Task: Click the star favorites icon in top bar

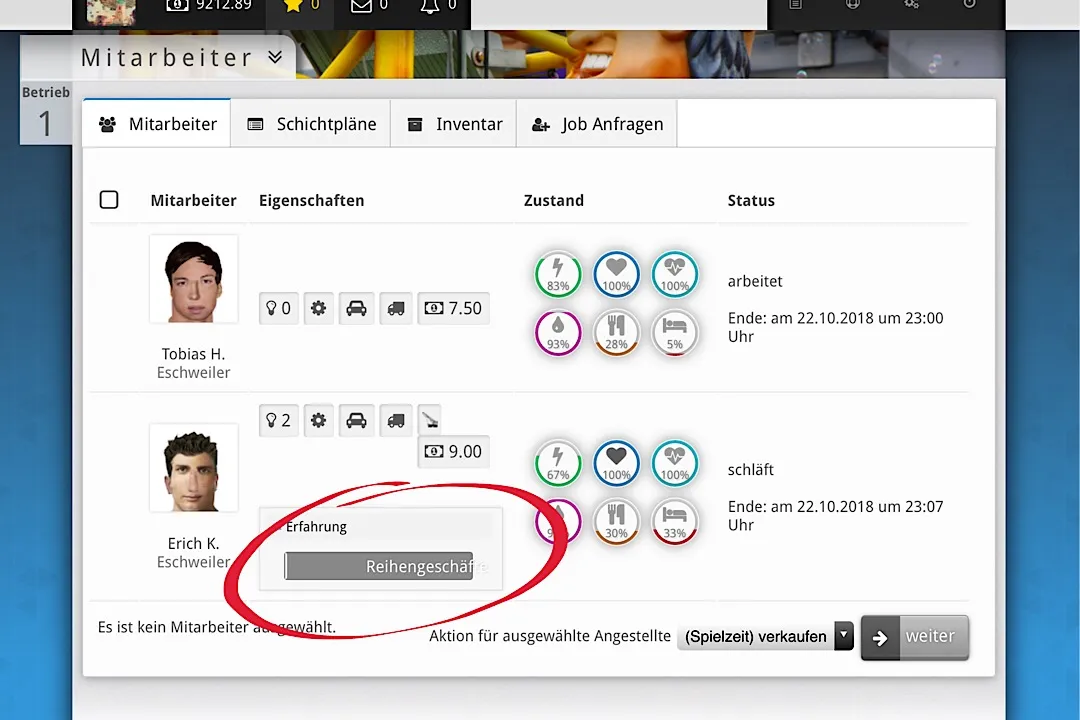Action: point(293,5)
